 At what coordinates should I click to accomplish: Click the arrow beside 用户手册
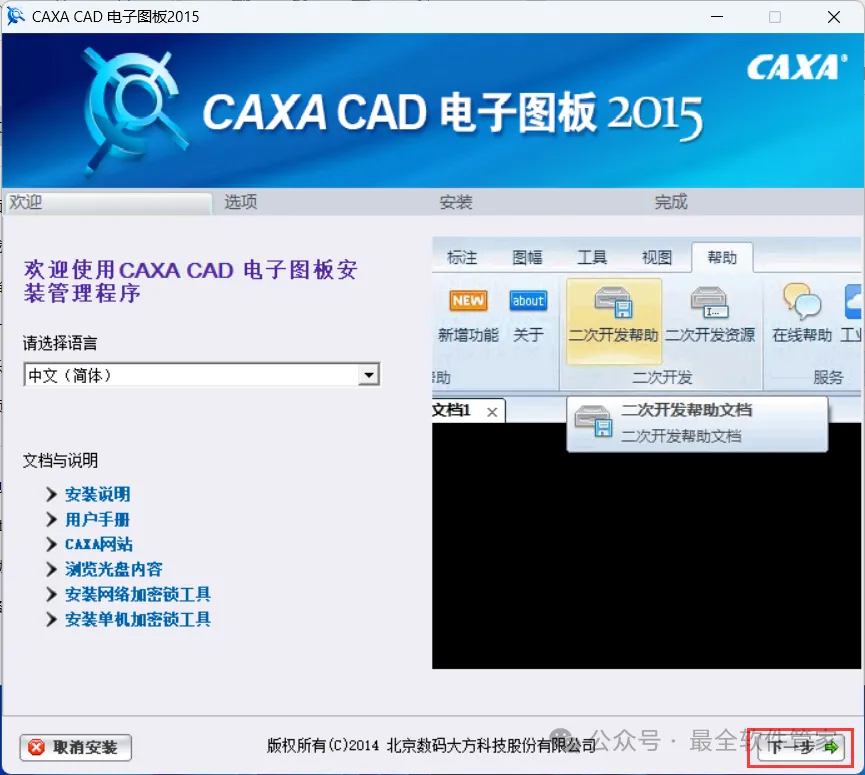[51, 520]
